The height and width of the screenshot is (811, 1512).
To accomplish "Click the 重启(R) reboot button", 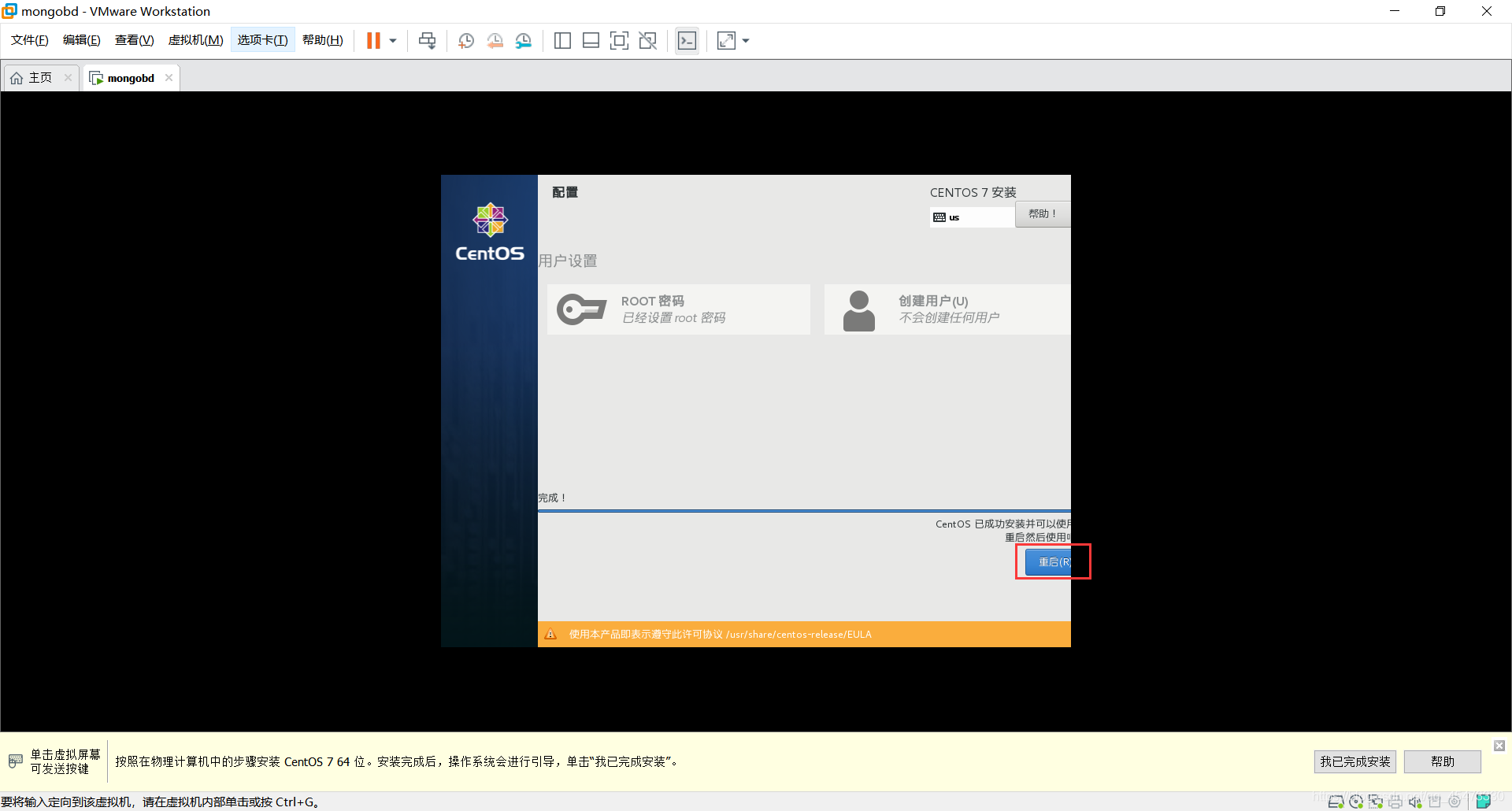I will tap(1048, 562).
